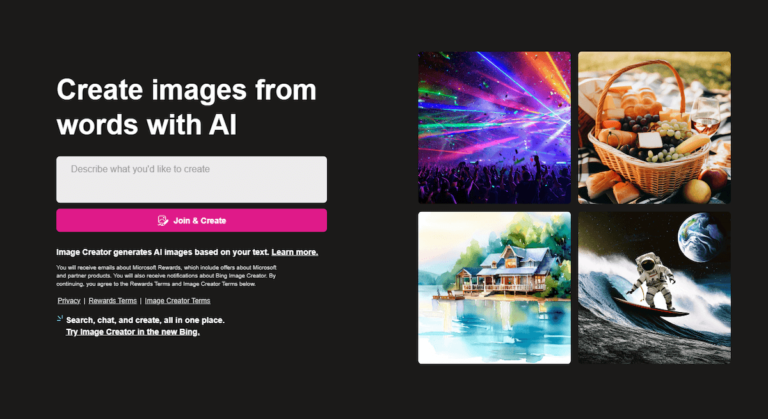The width and height of the screenshot is (768, 419).
Task: Select the laser light concert thumbnail
Action: (x=494, y=127)
